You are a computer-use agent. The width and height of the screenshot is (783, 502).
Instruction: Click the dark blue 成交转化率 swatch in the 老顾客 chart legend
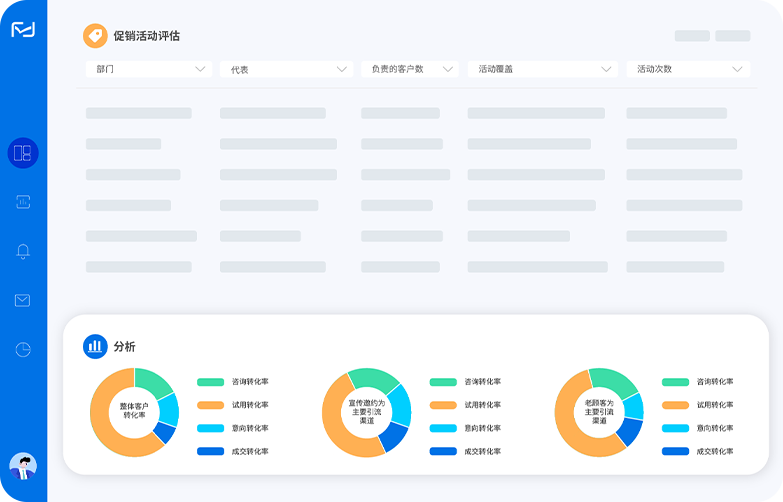point(675,452)
